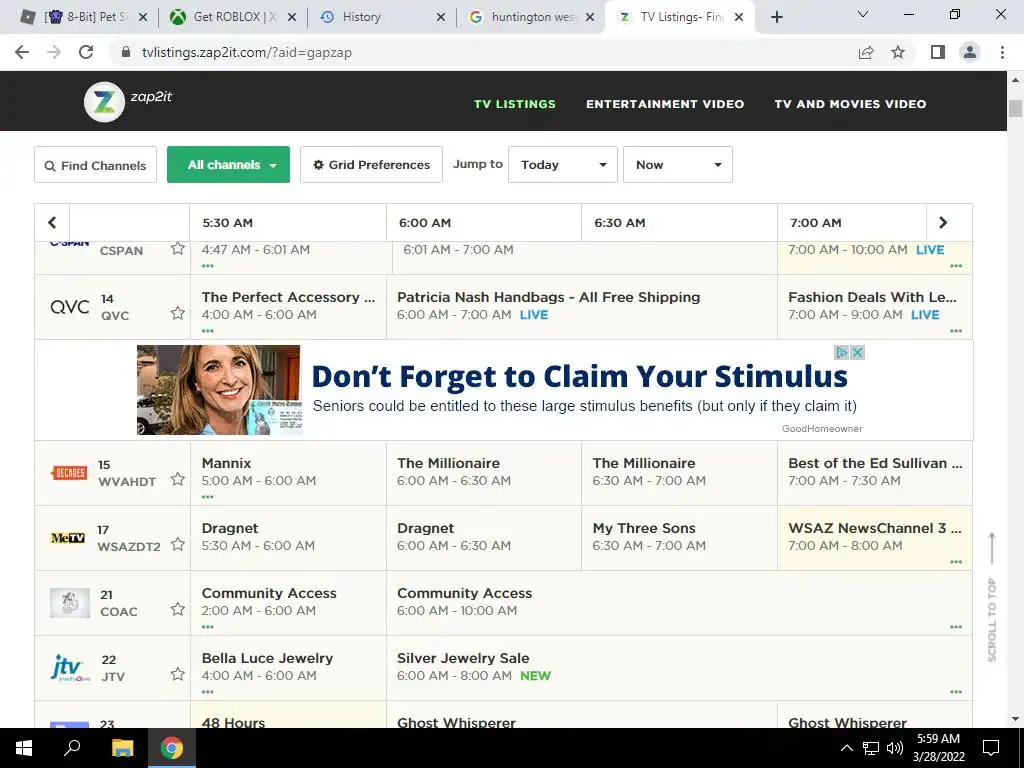Click the AdChoices icon on the ad
Viewport: 1024px width, 768px height.
point(842,353)
